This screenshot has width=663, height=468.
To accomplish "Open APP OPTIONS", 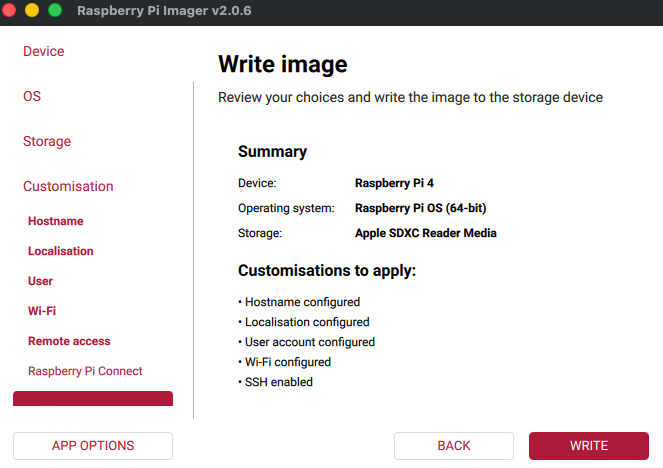I will click(93, 446).
